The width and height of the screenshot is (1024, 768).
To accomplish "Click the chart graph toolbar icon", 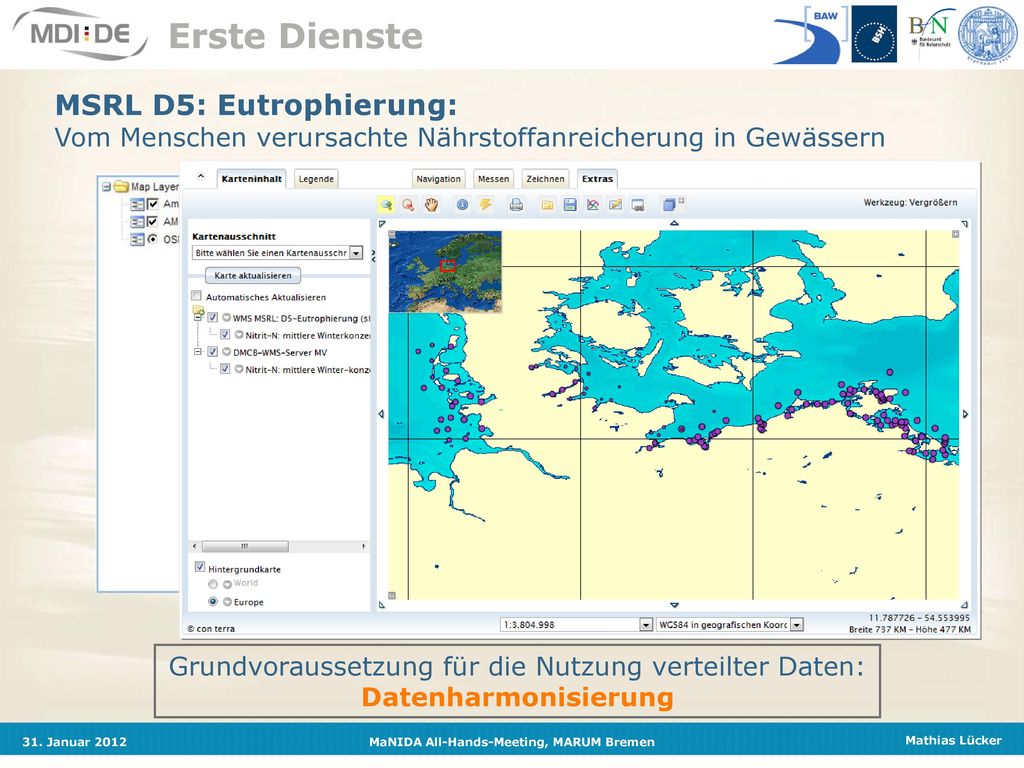I will 592,205.
